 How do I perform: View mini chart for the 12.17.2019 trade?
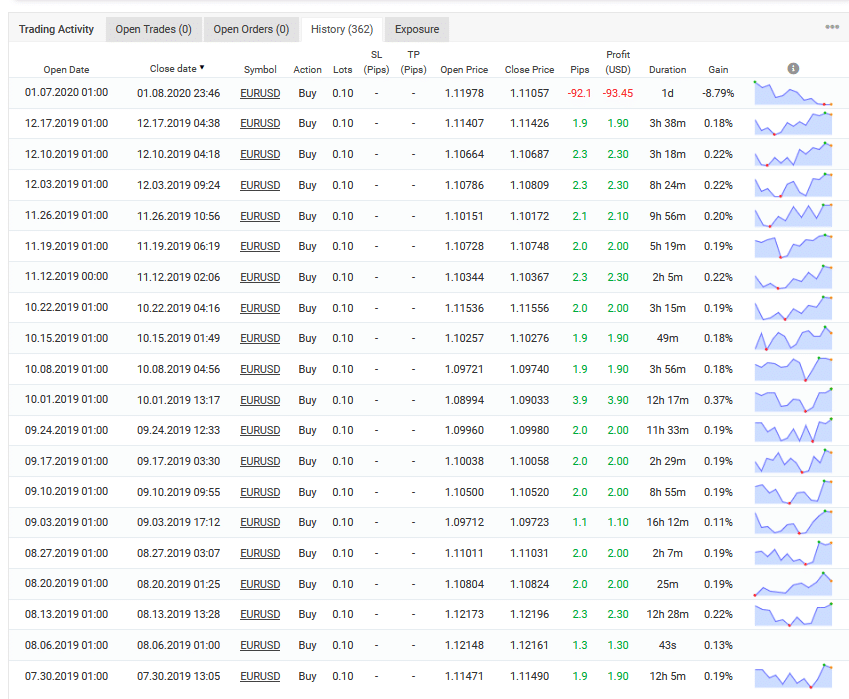point(794,124)
